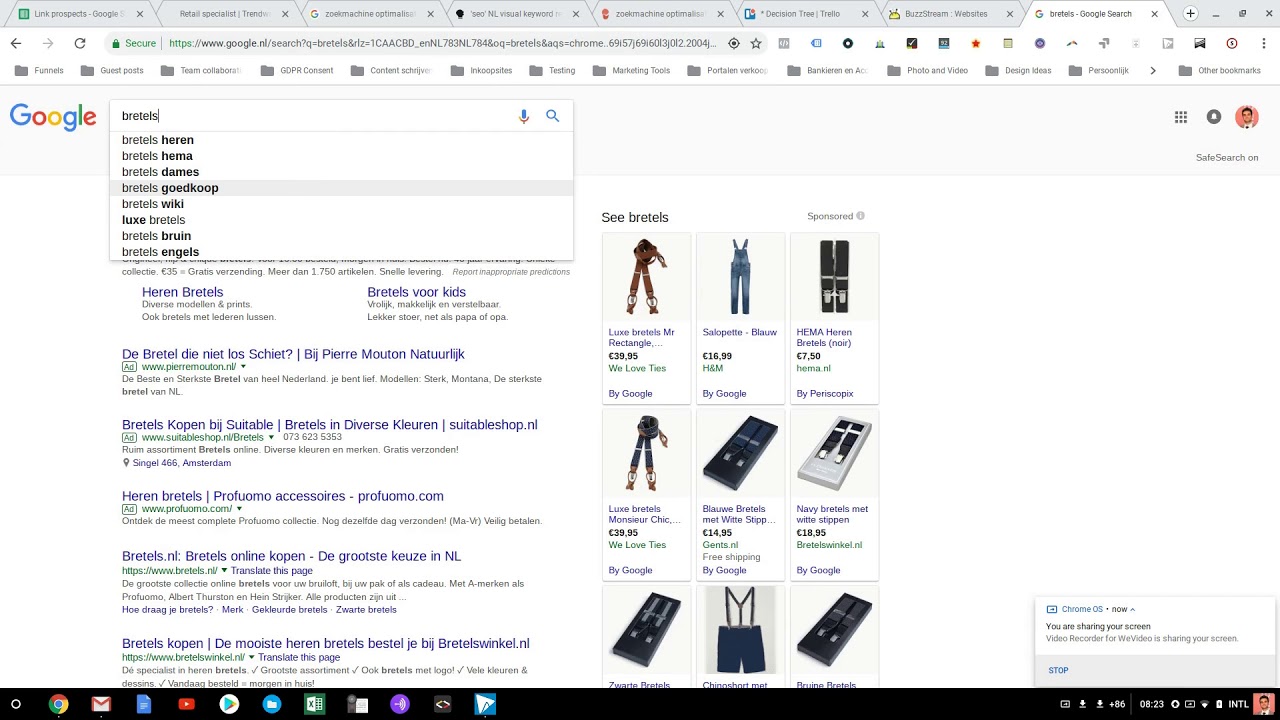This screenshot has height=720, width=1280.
Task: Open dropdown arrow next to bretels.nl URL
Action: click(224, 571)
